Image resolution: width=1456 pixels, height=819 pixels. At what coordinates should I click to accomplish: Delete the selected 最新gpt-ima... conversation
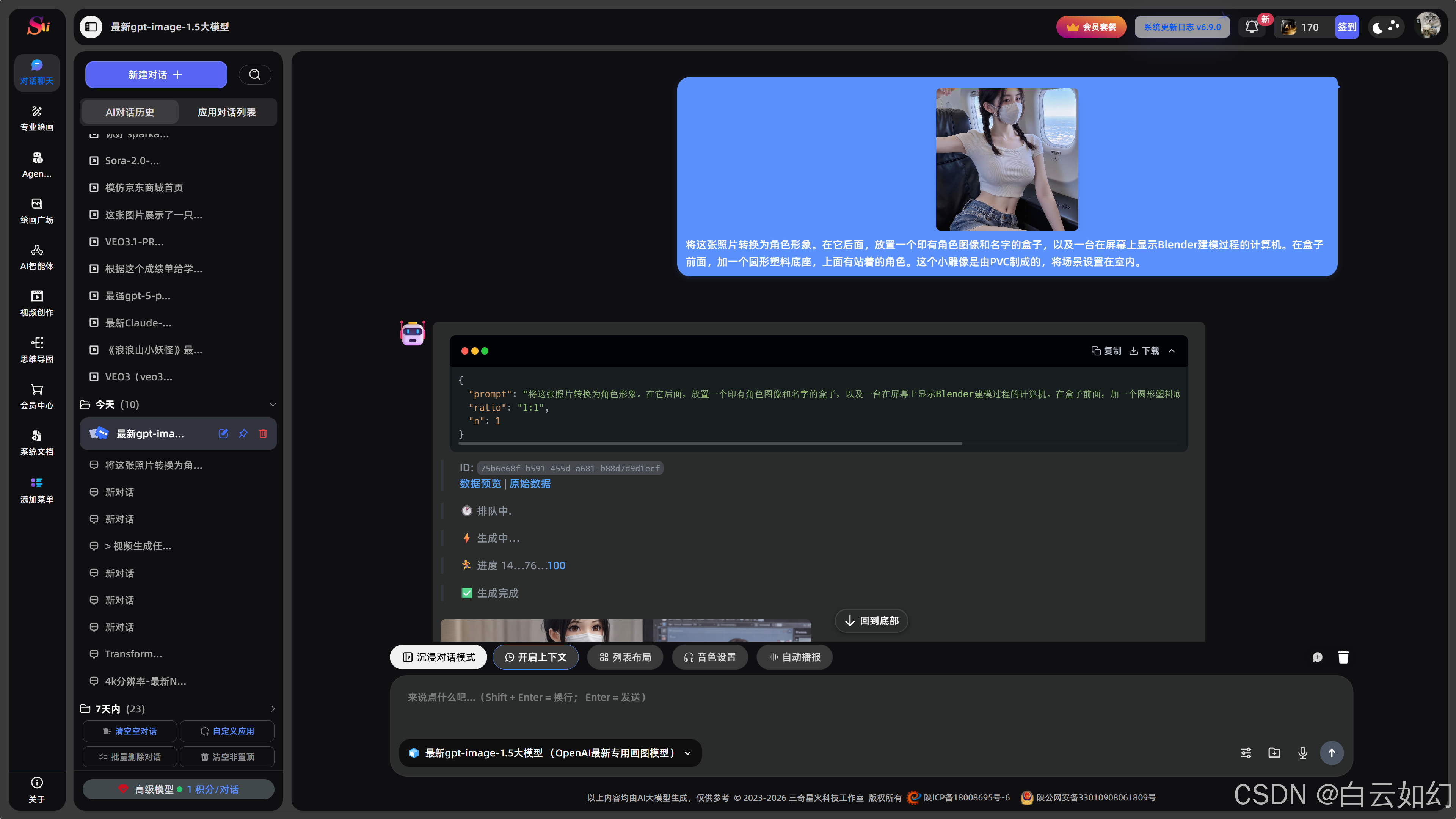263,433
